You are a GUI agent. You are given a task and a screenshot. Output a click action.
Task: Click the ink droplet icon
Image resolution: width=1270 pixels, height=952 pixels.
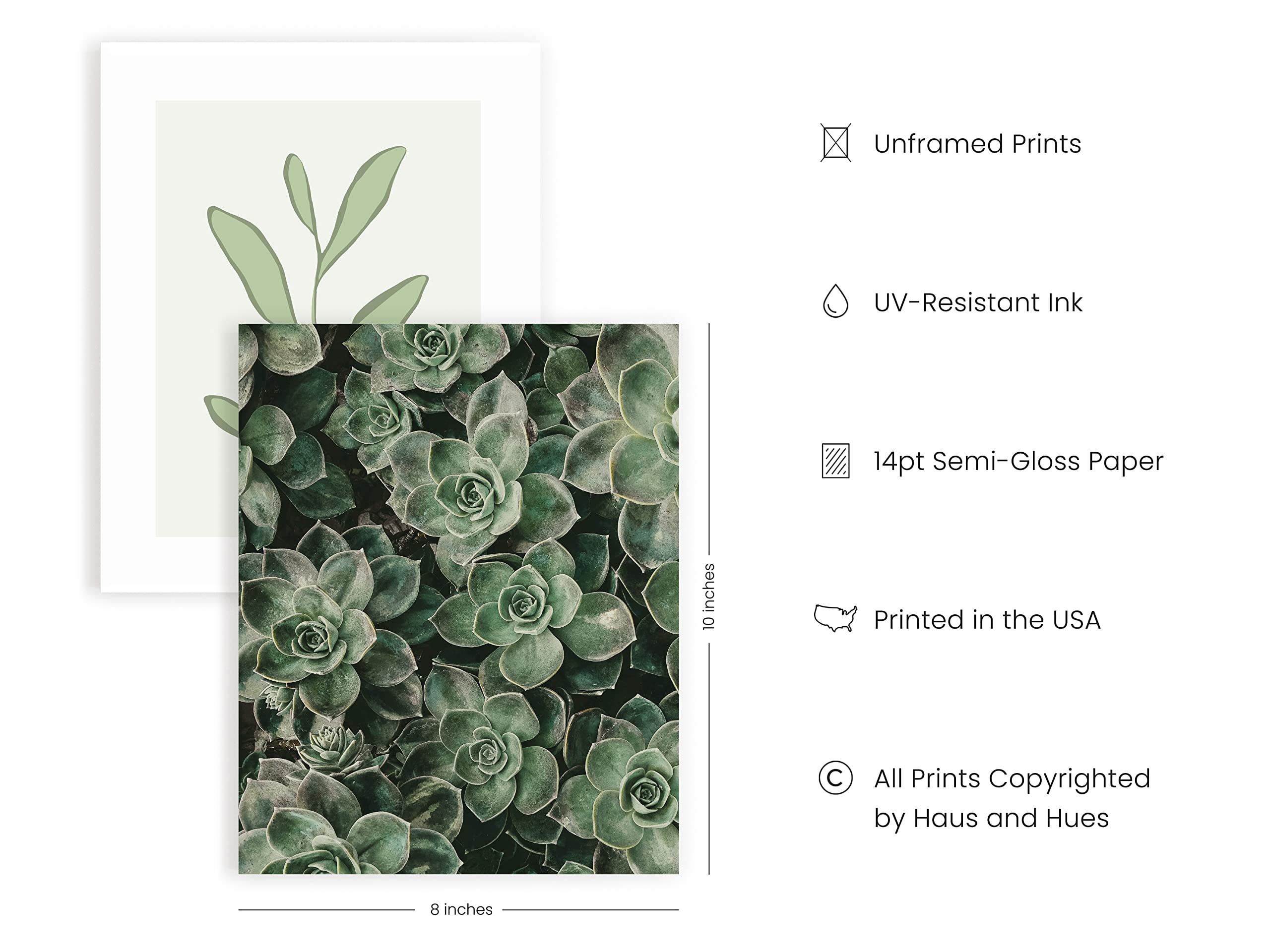point(835,300)
